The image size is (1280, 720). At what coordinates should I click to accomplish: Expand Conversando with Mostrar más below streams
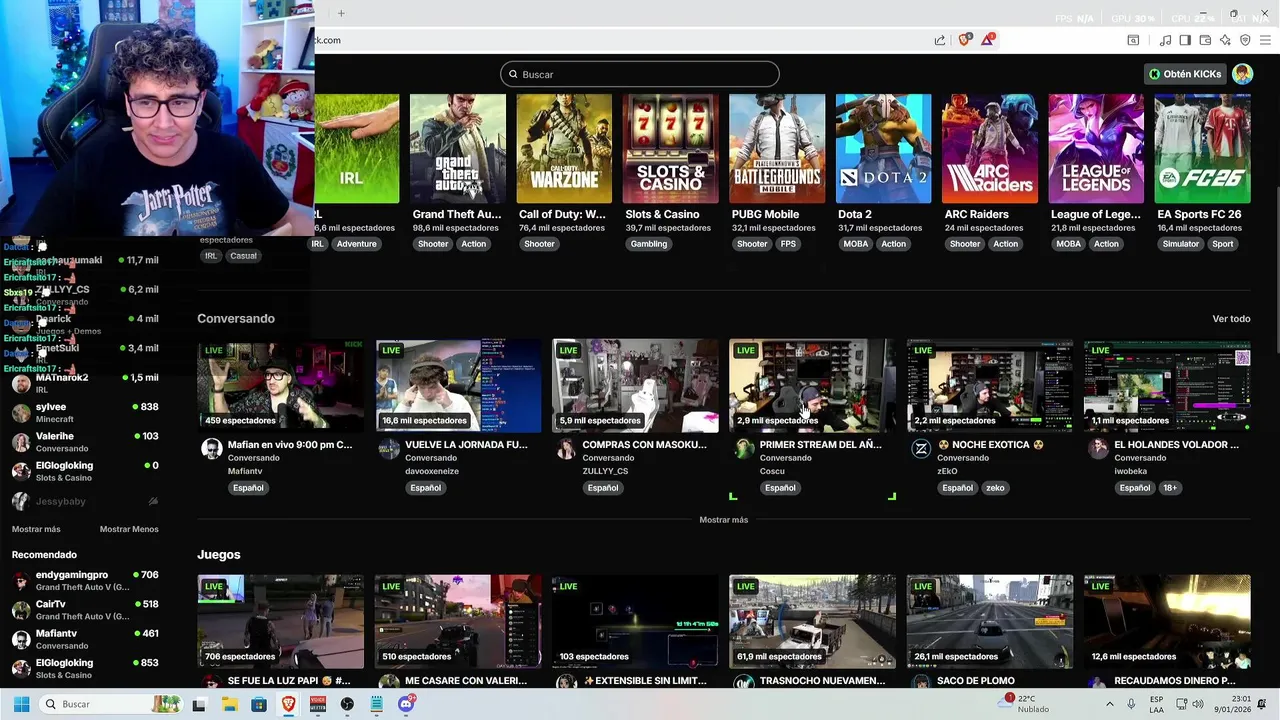(724, 520)
